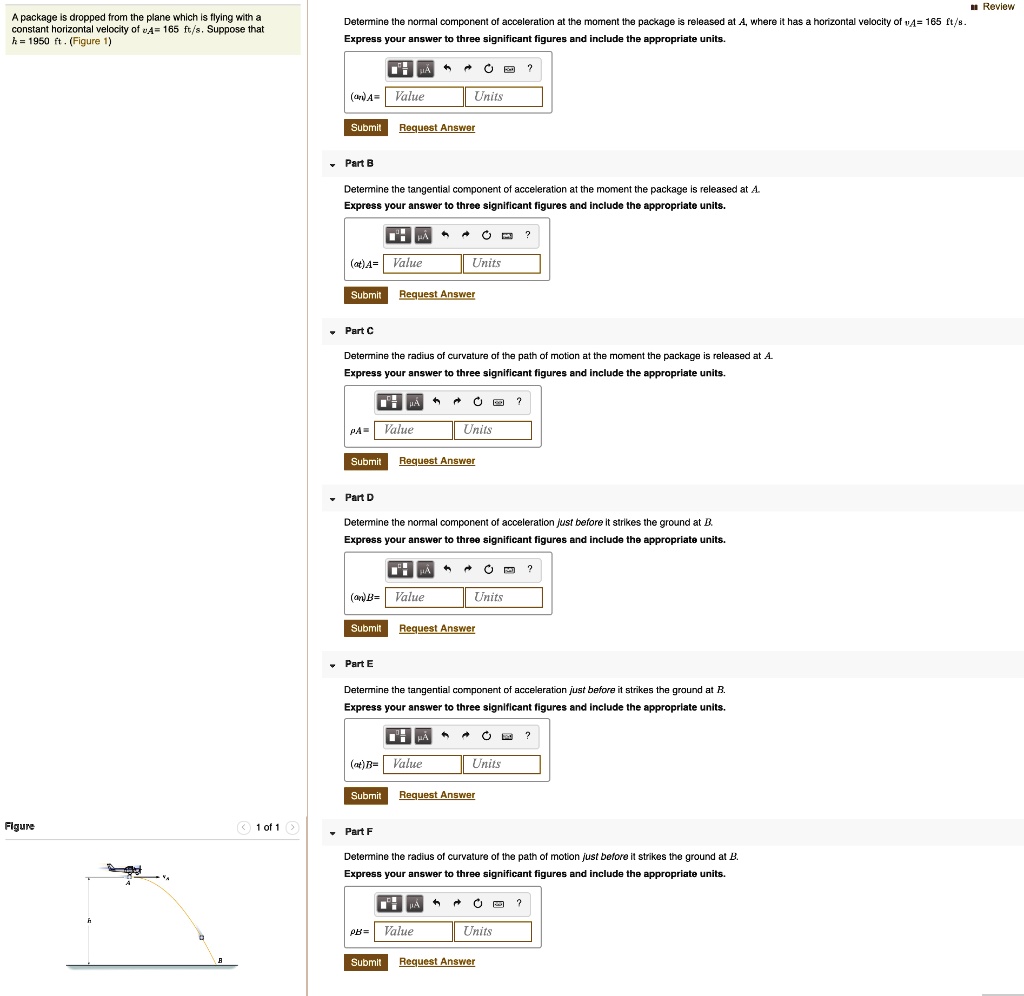Click redo arrow in Part A toolbar

tap(468, 68)
